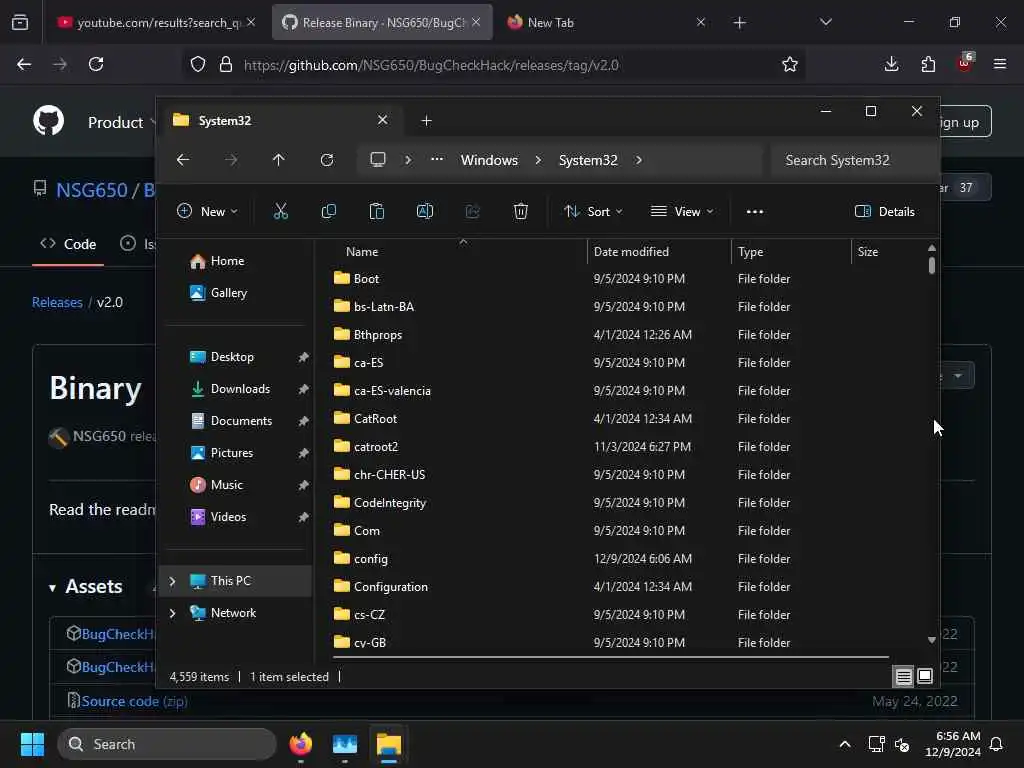This screenshot has height=768, width=1024.
Task: Open the list all tabs dropdown in Firefox
Action: [x=825, y=22]
